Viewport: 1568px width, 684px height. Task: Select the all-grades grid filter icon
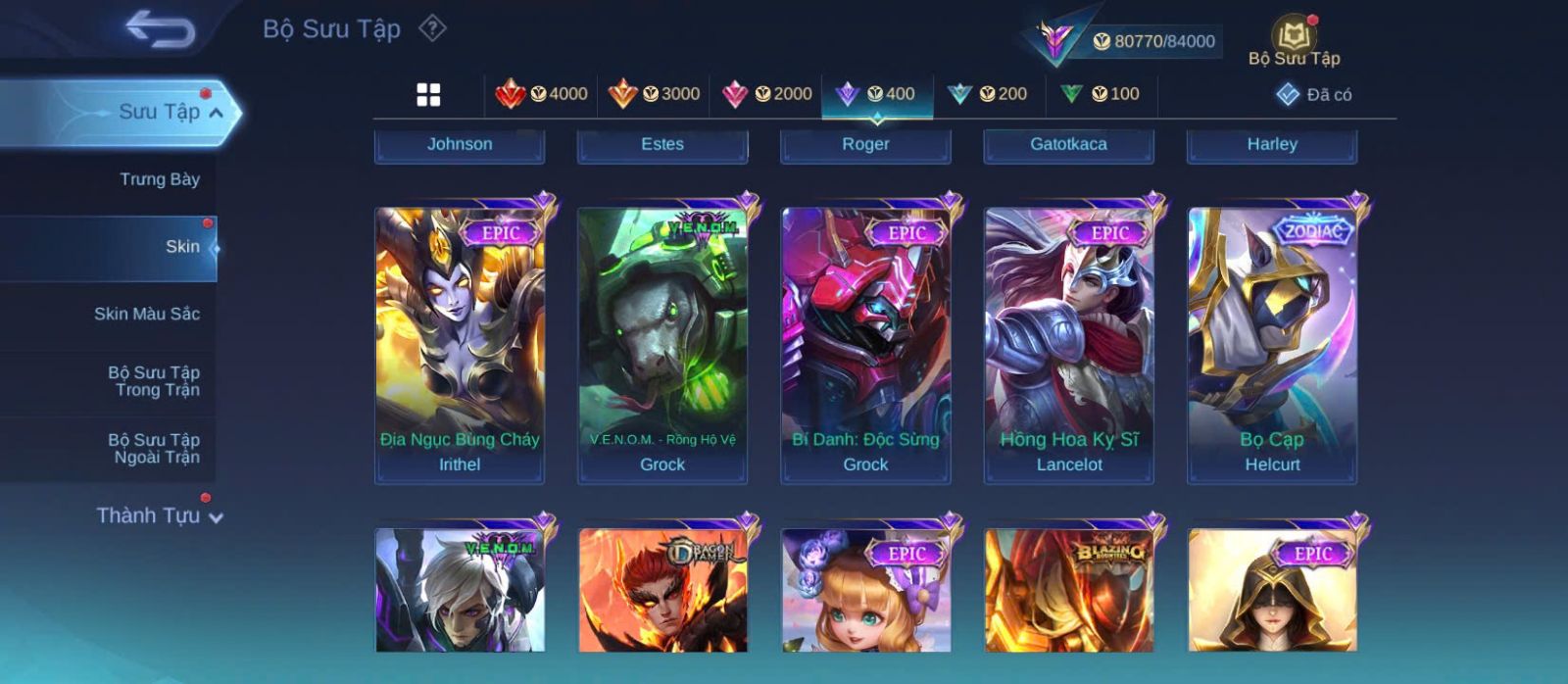(x=428, y=94)
